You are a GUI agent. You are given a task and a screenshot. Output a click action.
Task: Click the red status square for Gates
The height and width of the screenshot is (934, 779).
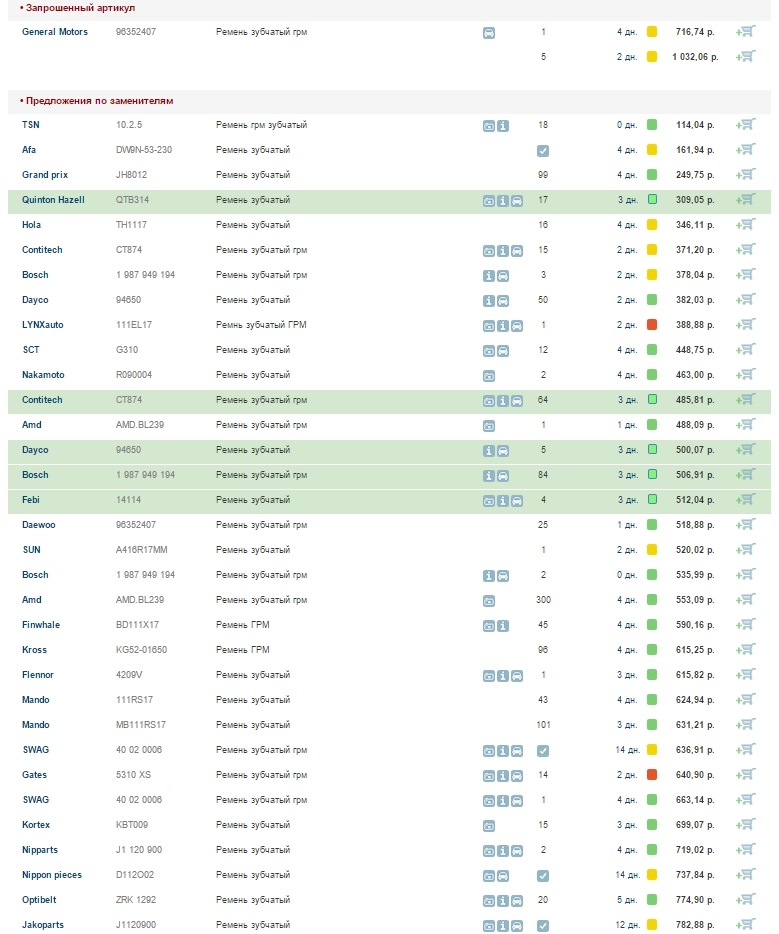(x=652, y=775)
